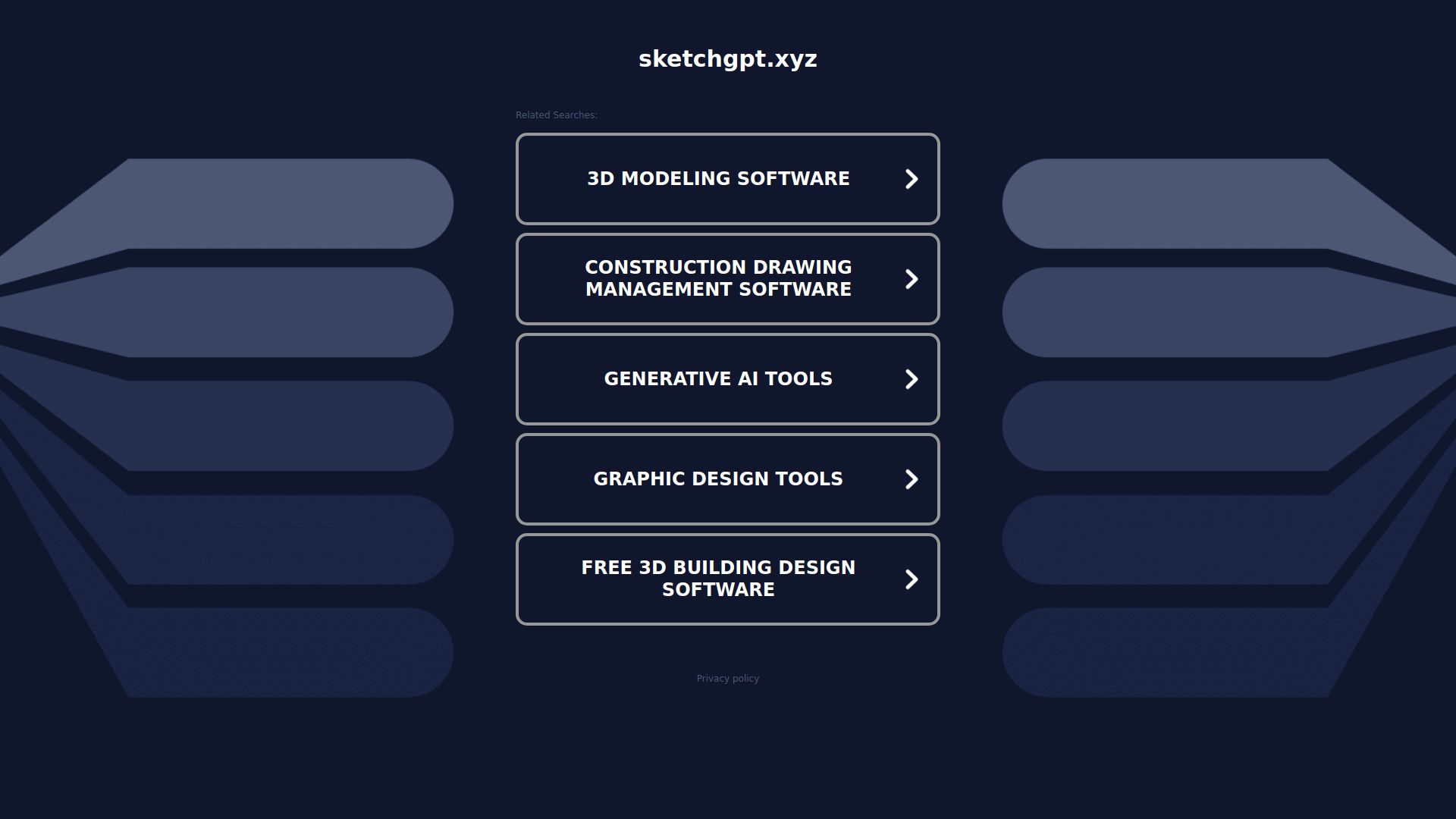Open the Privacy policy link

[727, 679]
